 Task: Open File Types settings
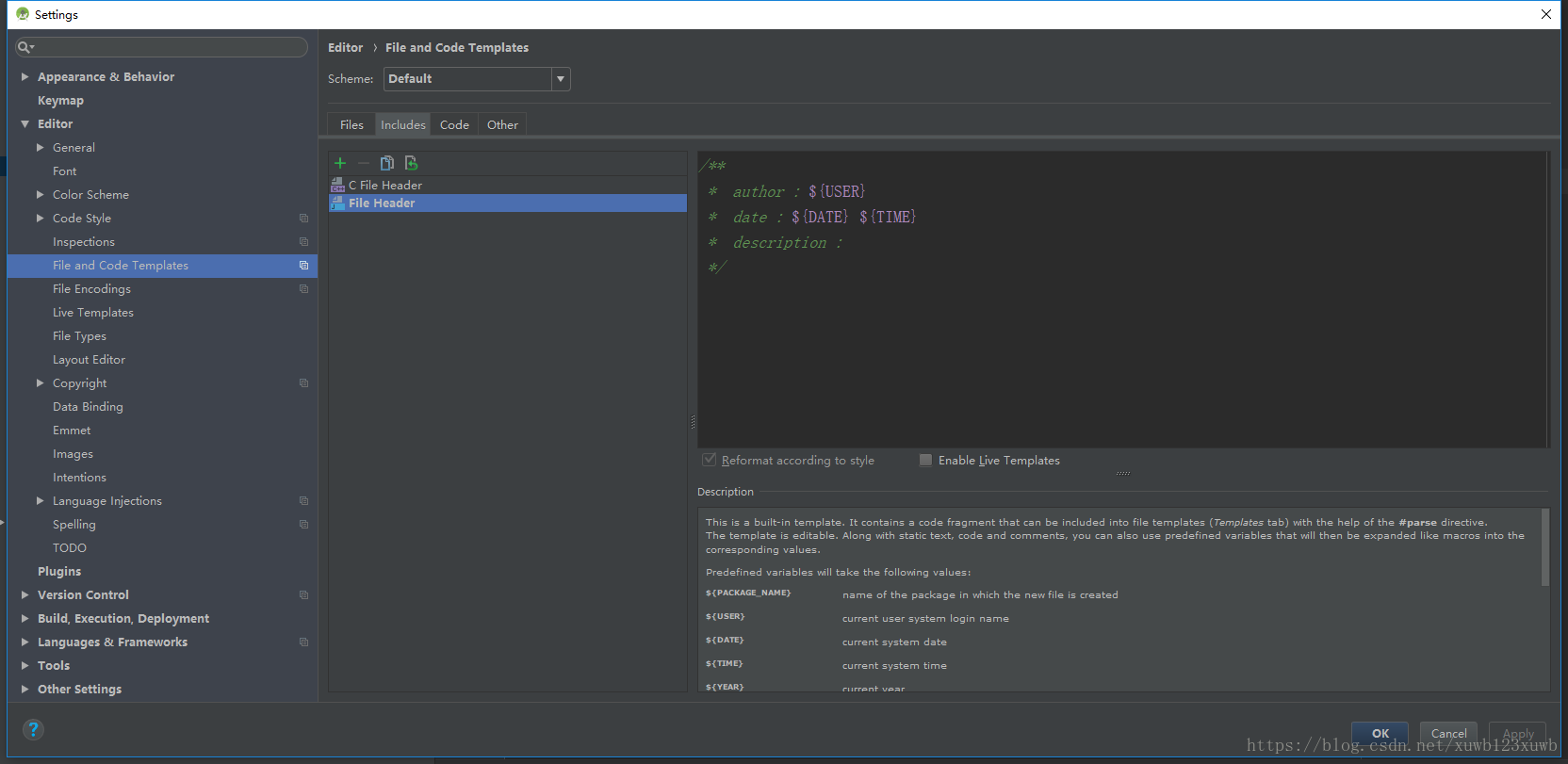(x=79, y=336)
